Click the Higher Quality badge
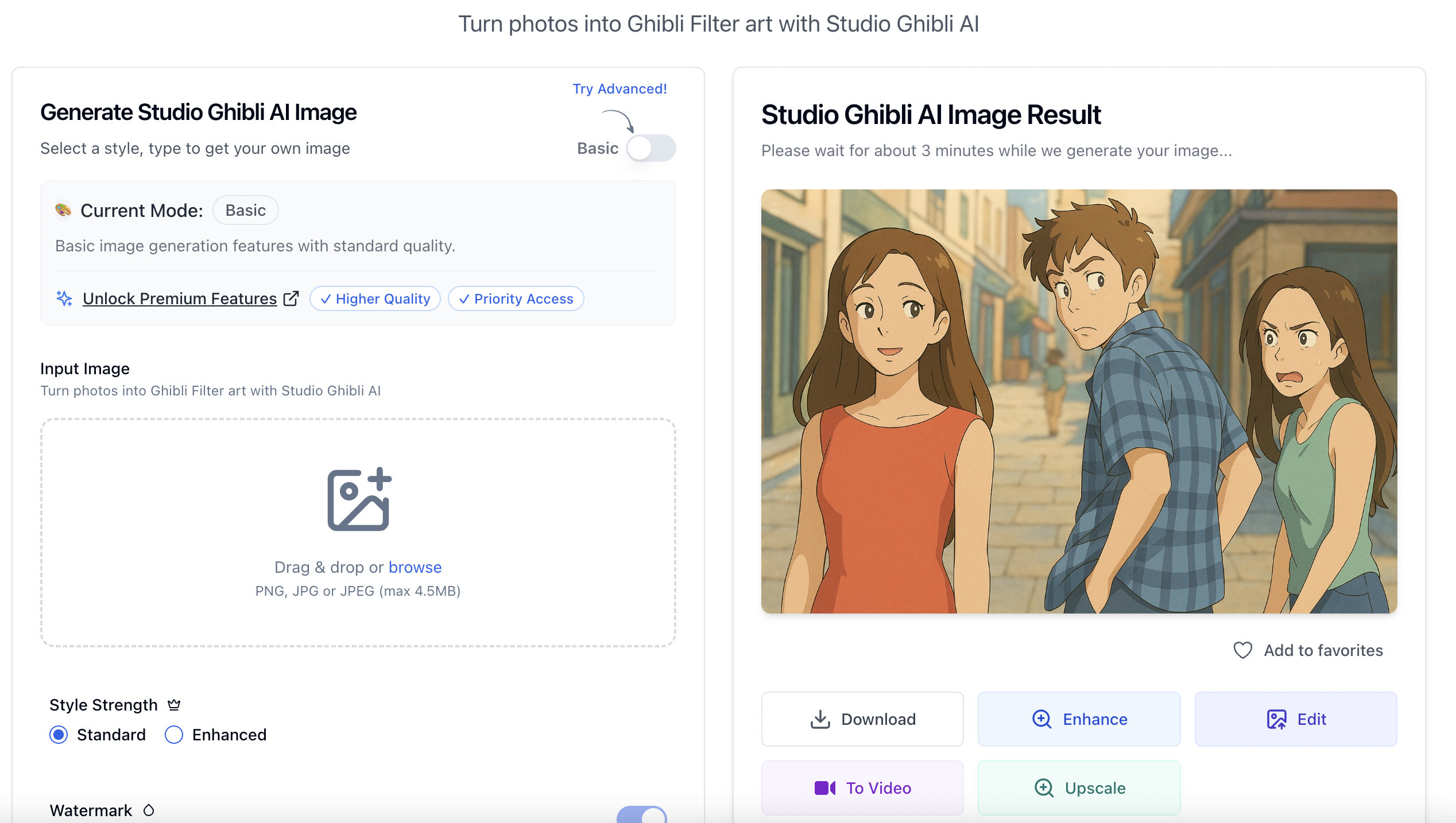The height and width of the screenshot is (823, 1456). click(x=375, y=298)
